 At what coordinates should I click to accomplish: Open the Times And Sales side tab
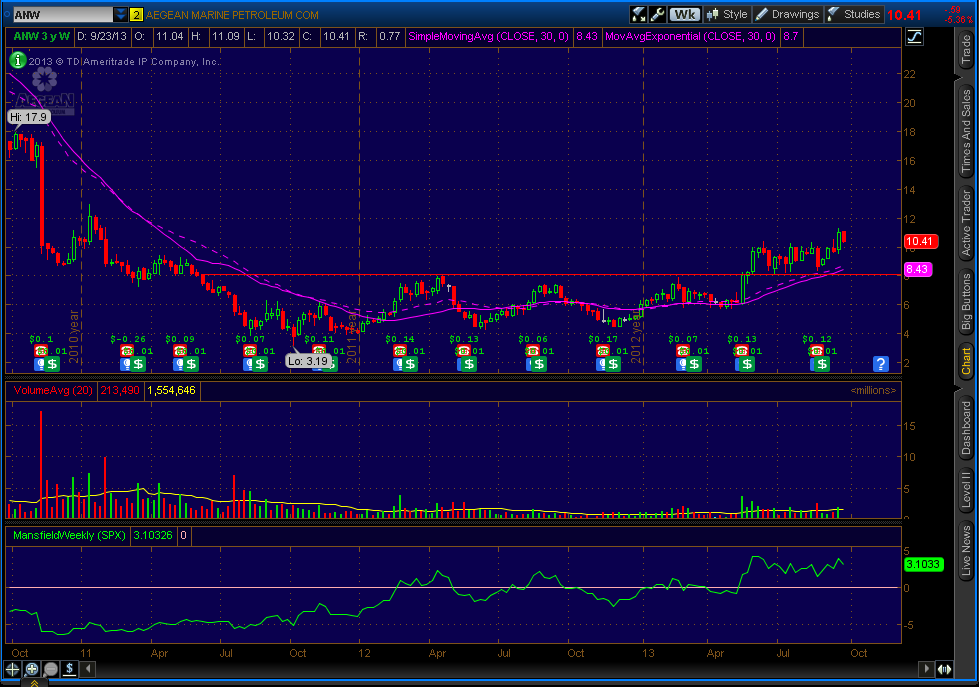coord(966,129)
